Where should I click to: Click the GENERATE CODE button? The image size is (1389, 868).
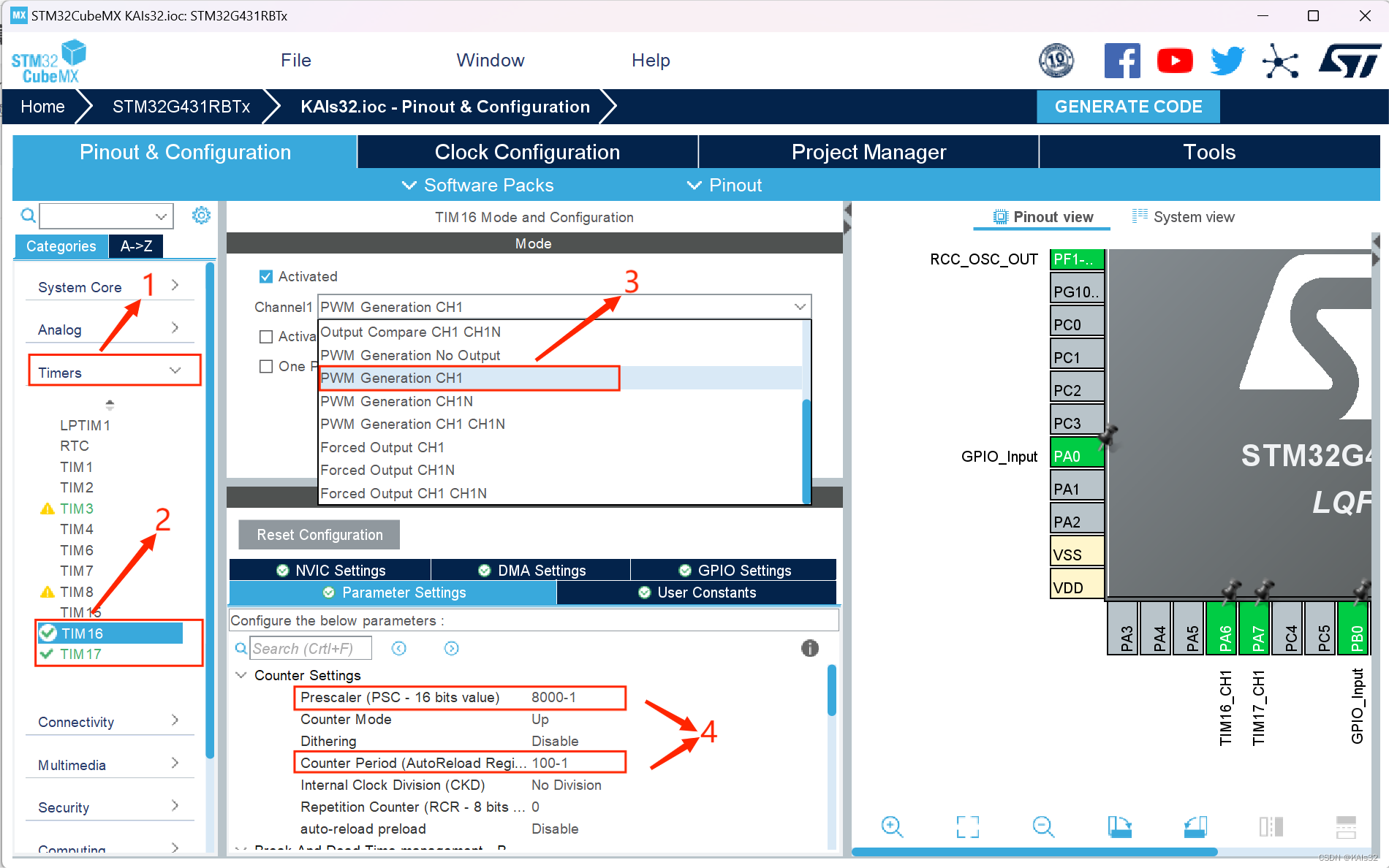coord(1128,107)
